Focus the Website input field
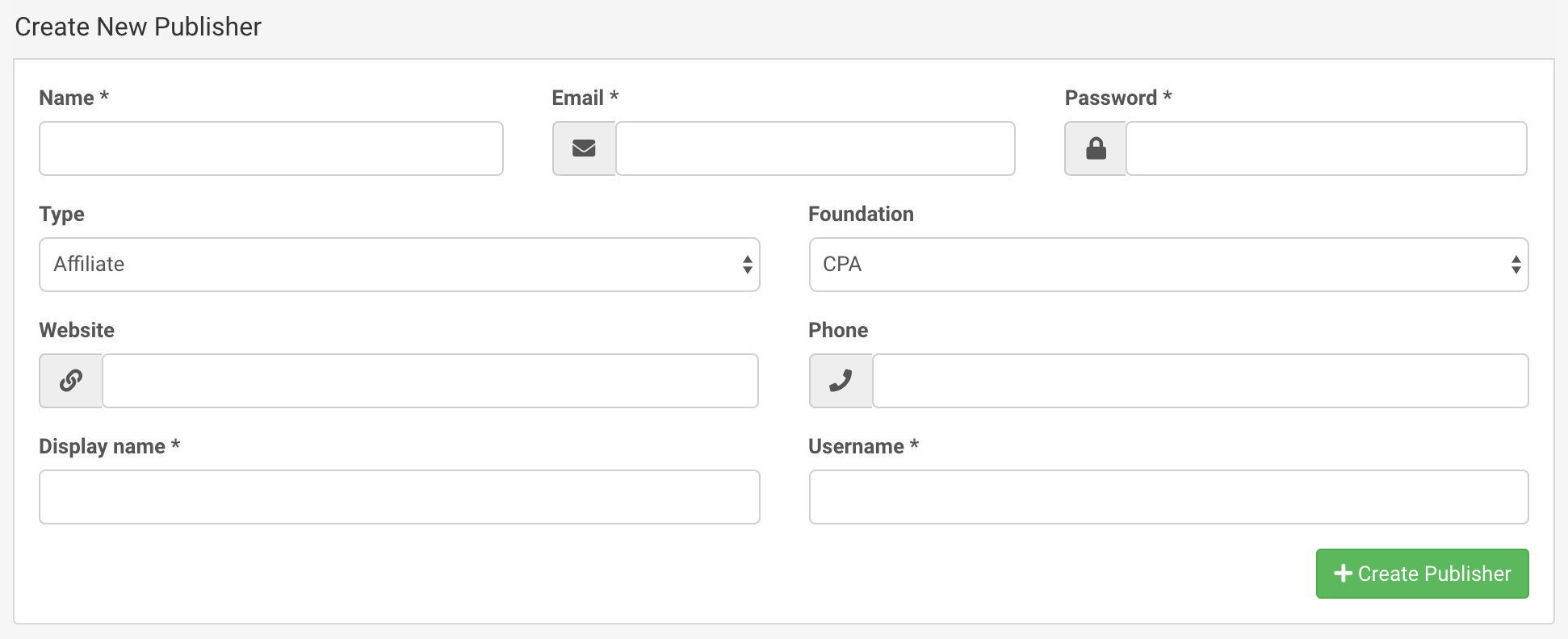Screen dimensions: 1568x639 pyautogui.click(x=430, y=381)
